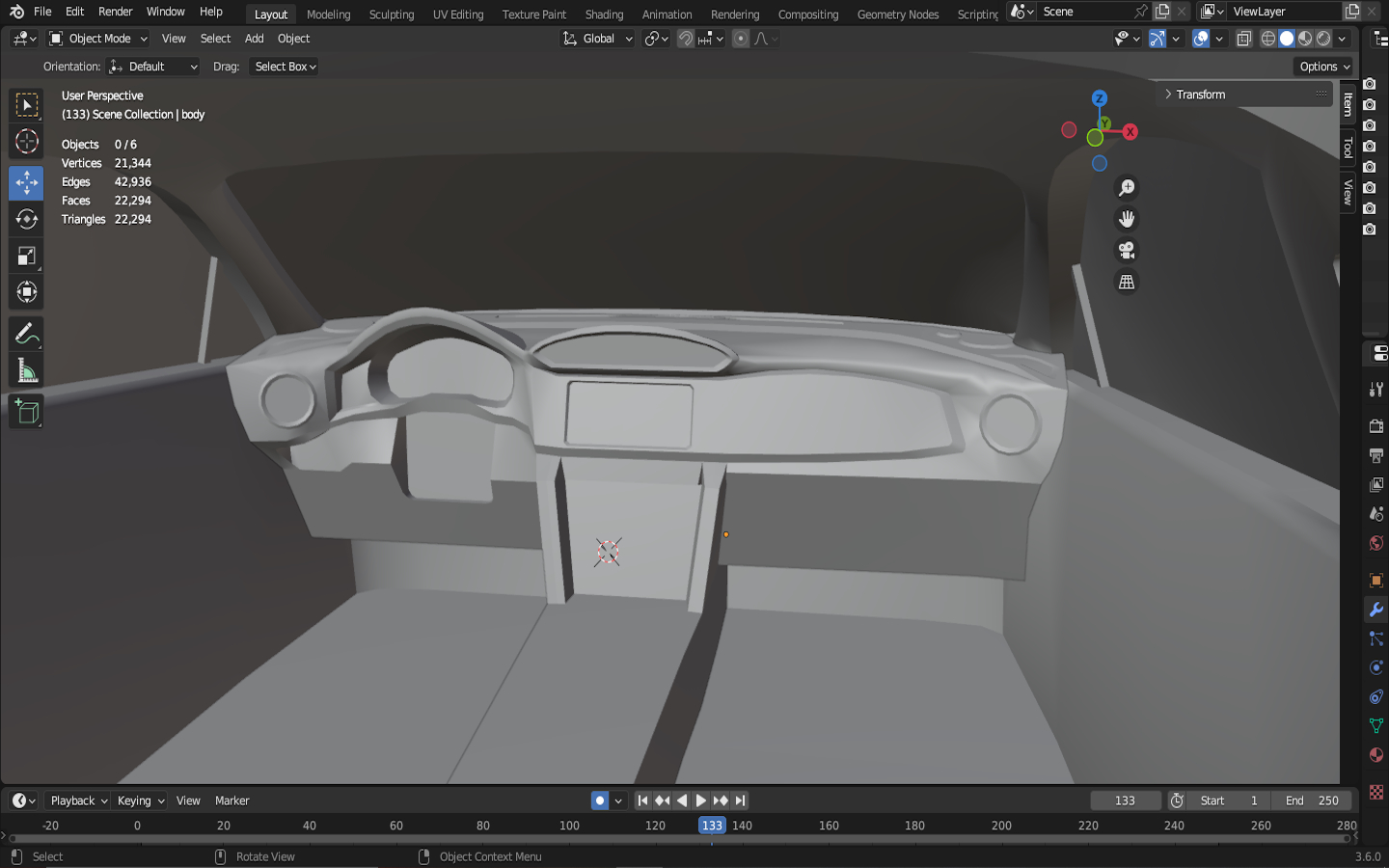
Task: Click the Blender logo menu icon
Action: coord(16,12)
